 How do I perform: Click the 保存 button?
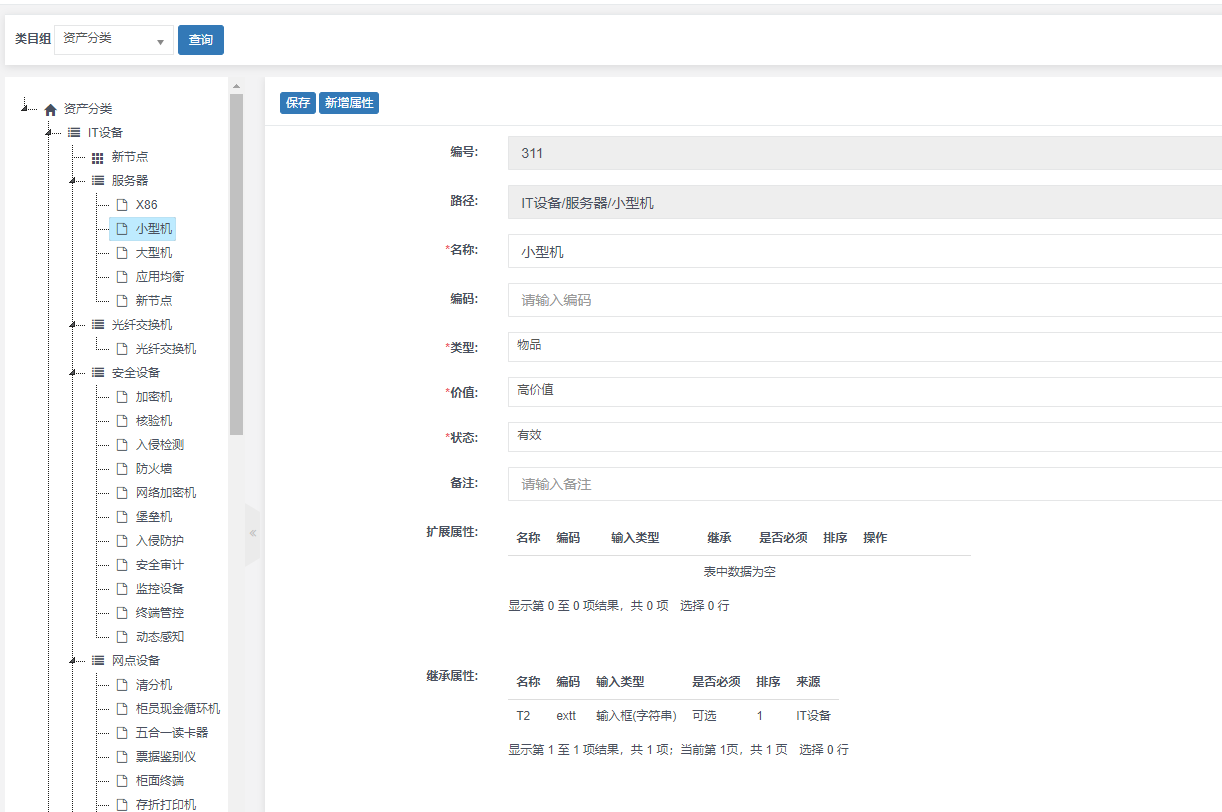click(297, 103)
